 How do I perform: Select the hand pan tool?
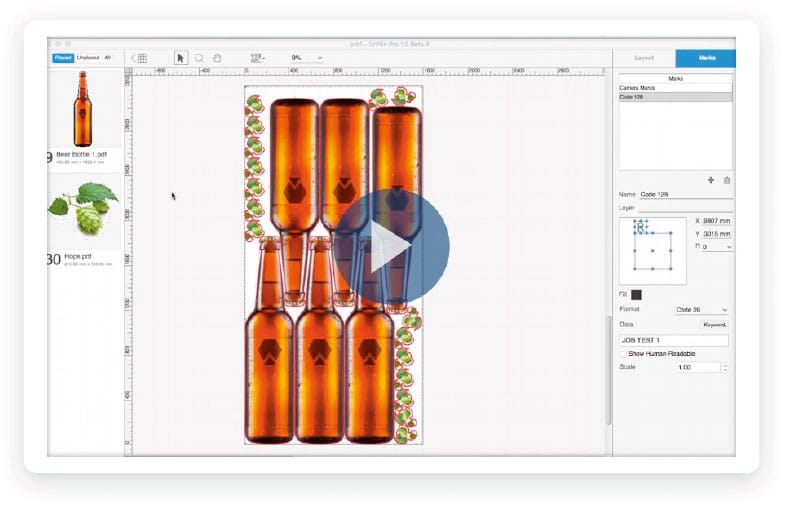217,58
